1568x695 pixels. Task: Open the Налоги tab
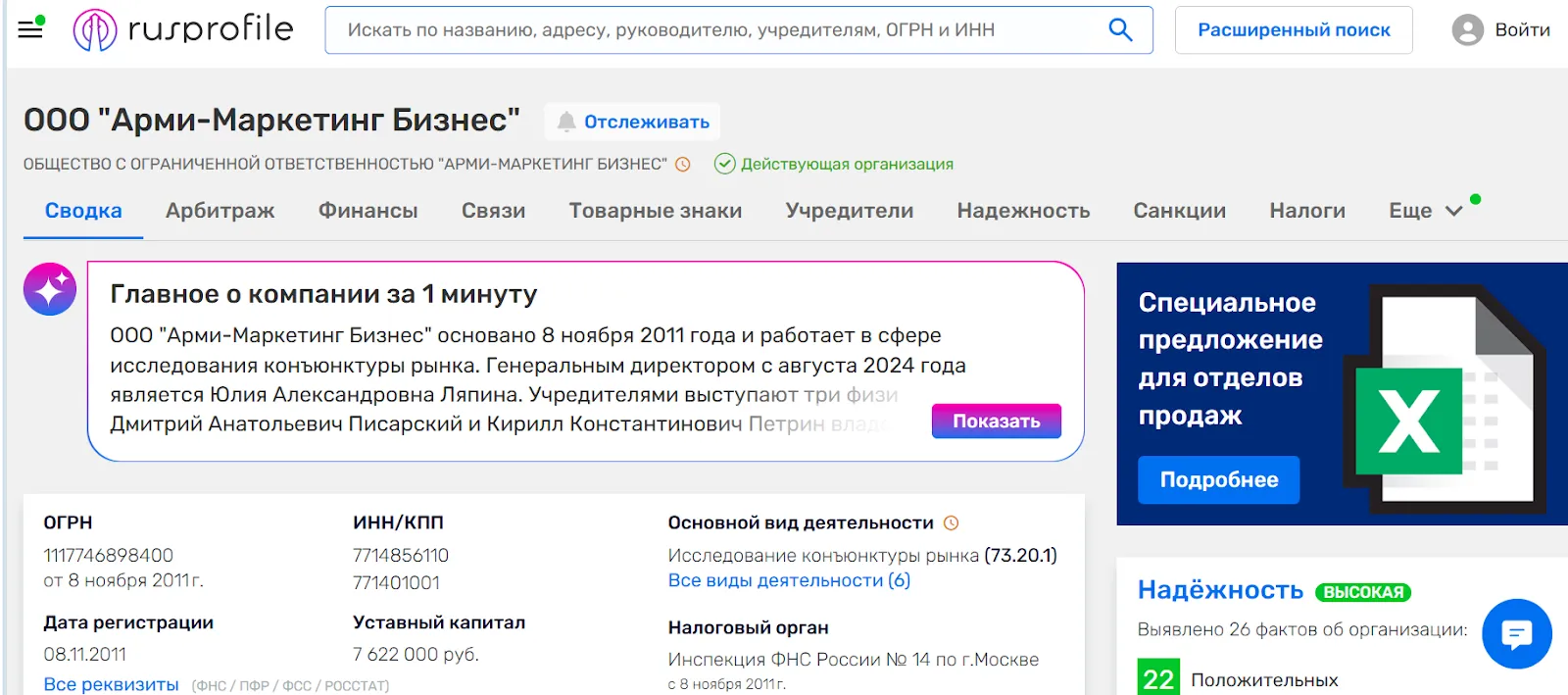coord(1307,211)
